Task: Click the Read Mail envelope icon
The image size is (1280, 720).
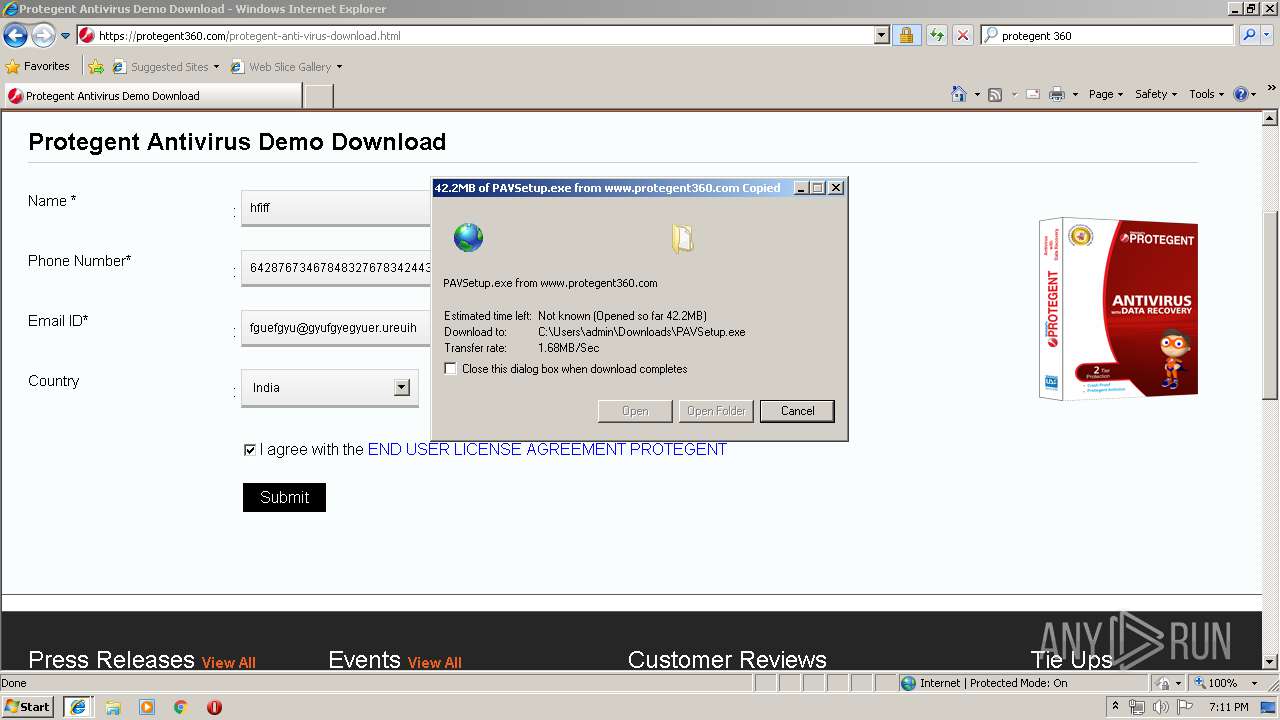Action: point(1032,94)
